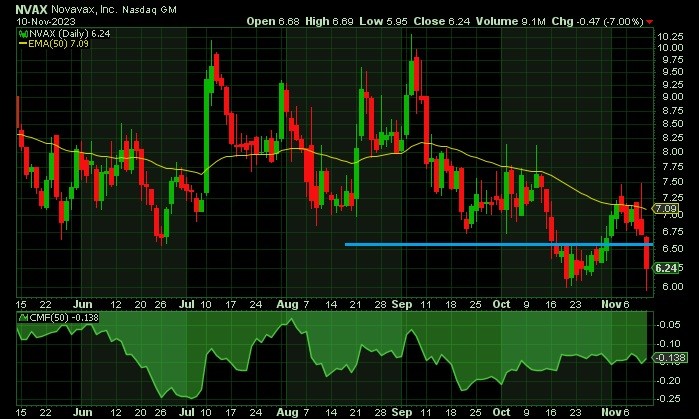The width and height of the screenshot is (699, 419).
Task: Click Aug on the CMF panel date axis
Action: pyautogui.click(x=288, y=412)
